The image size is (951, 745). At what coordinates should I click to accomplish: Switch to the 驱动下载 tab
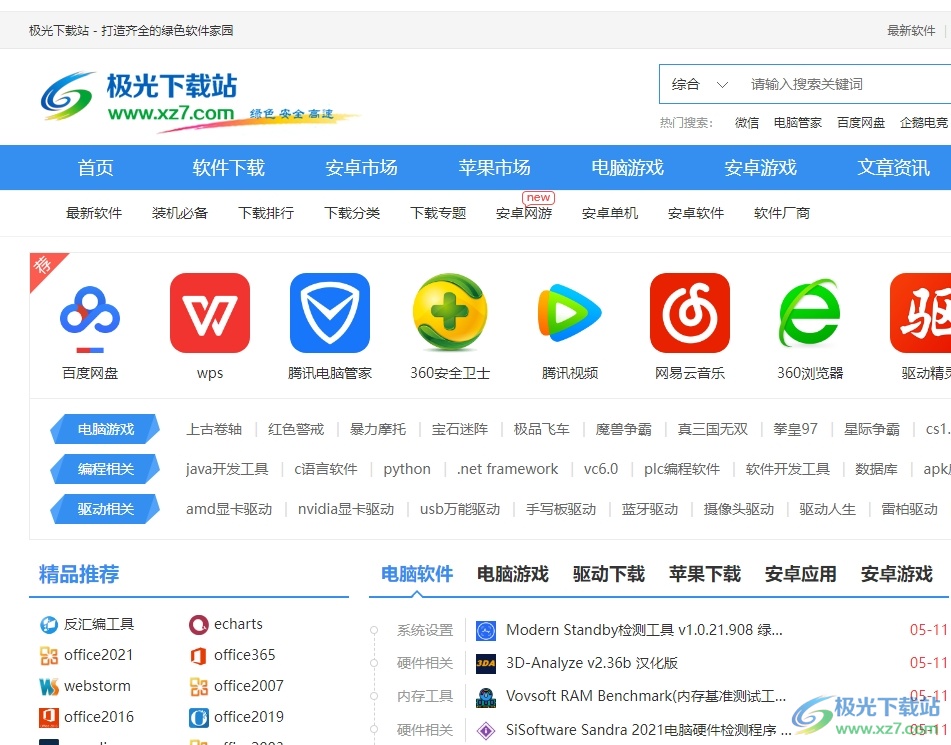(x=609, y=574)
